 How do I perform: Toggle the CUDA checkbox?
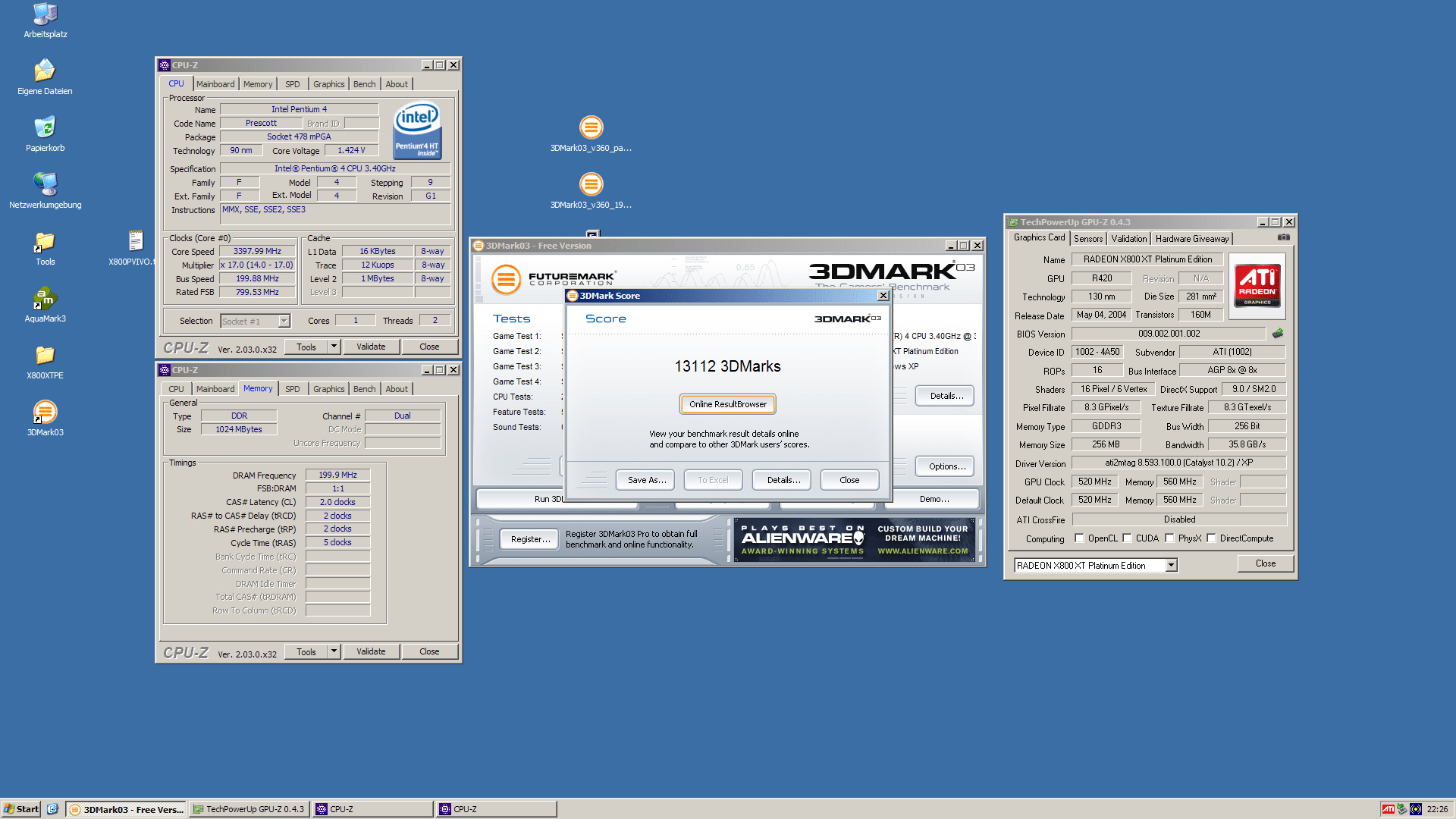(x=1127, y=538)
